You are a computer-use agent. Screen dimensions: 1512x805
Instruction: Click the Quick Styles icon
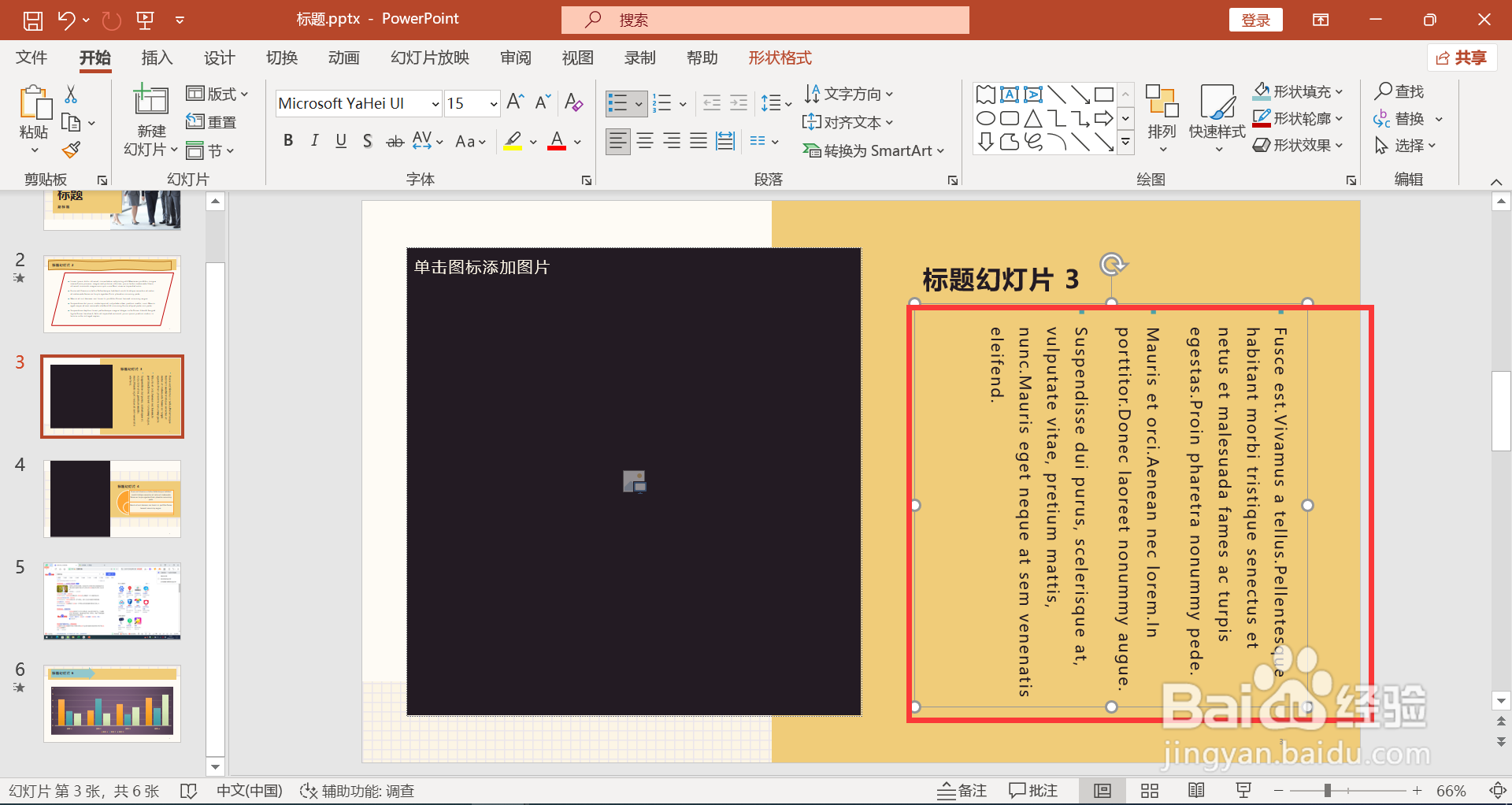(1217, 102)
